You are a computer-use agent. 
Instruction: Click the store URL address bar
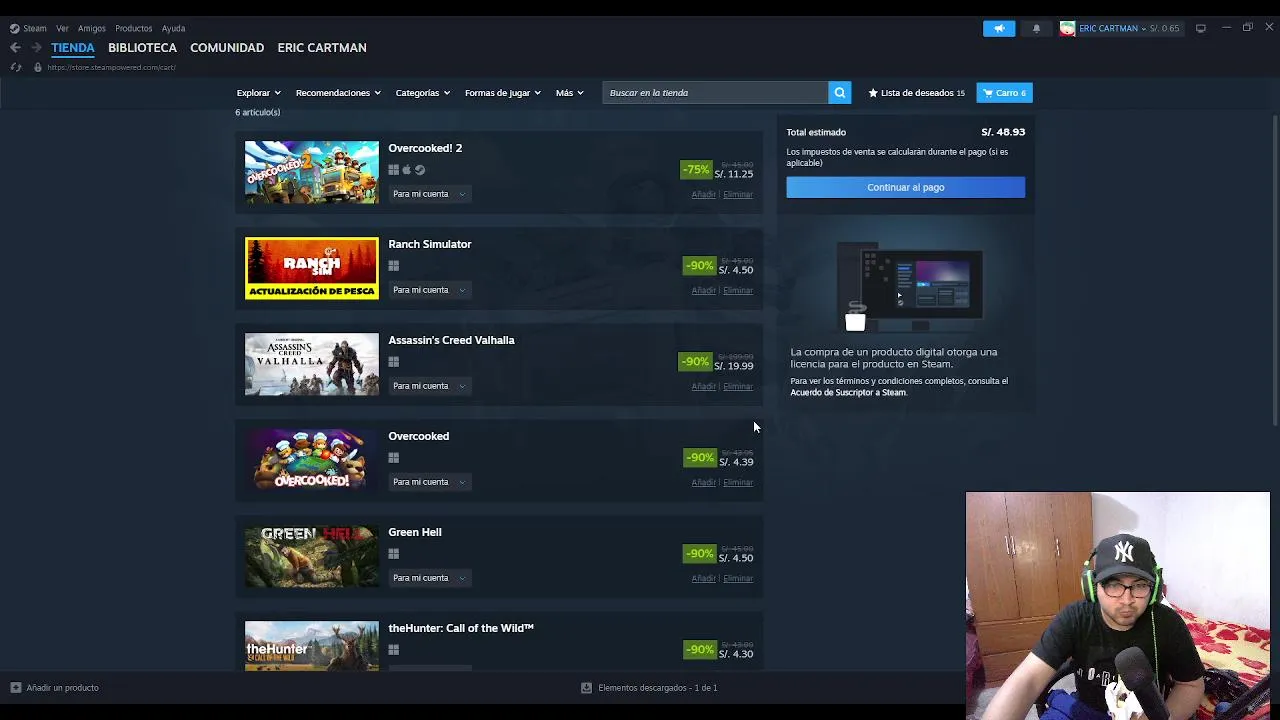point(111,67)
